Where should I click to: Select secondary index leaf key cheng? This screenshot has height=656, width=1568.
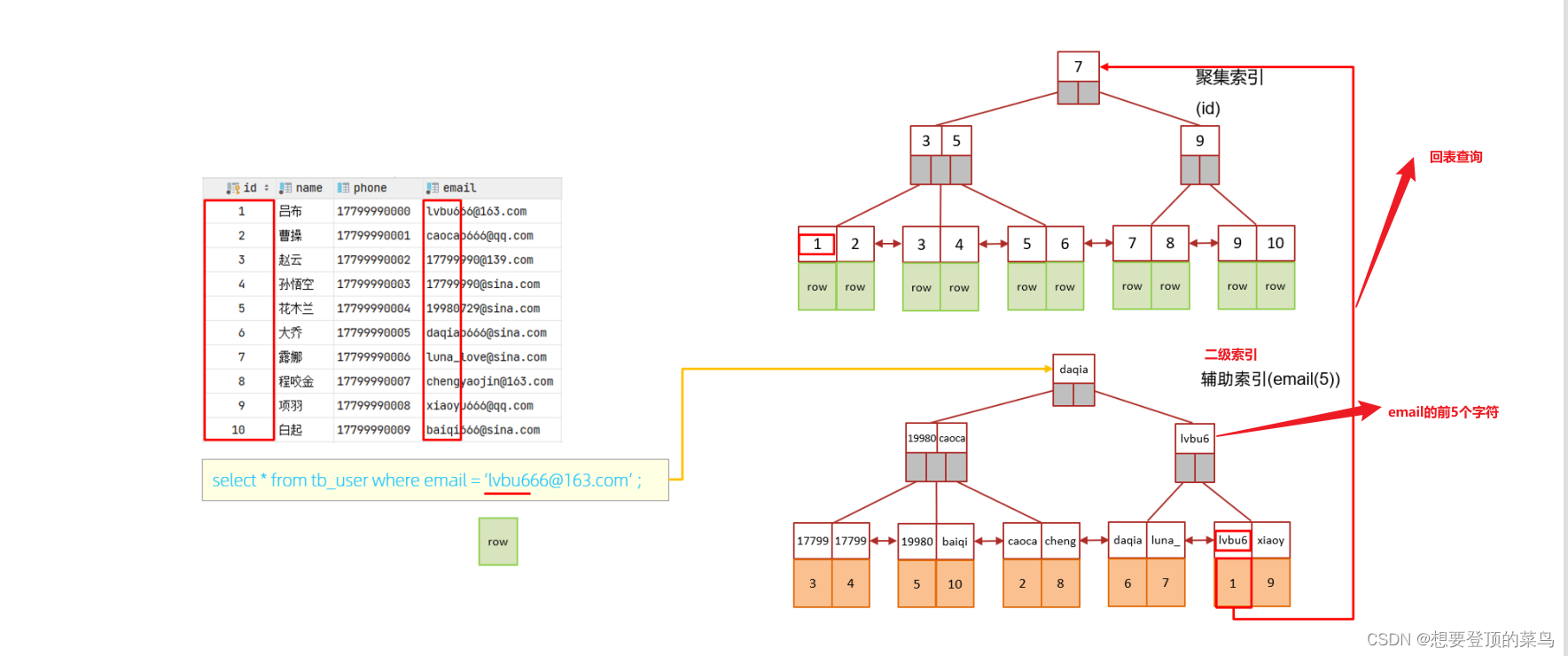1060,541
